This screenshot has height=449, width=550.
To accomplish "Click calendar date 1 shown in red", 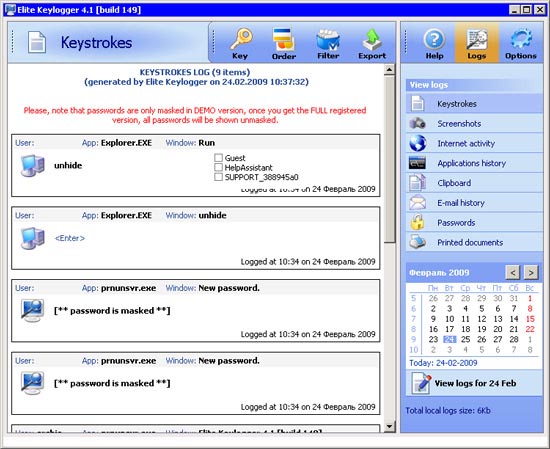I will pyautogui.click(x=530, y=299).
